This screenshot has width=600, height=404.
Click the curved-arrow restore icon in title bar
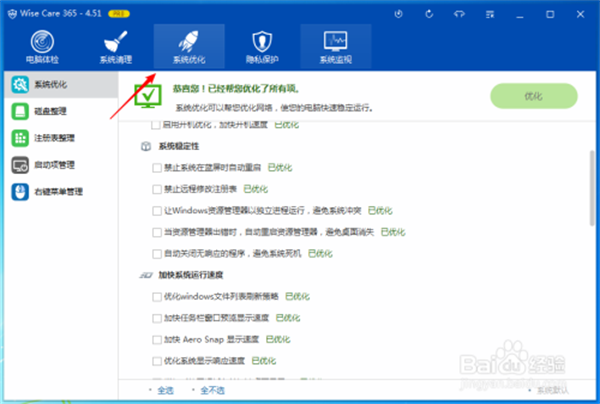coord(429,14)
